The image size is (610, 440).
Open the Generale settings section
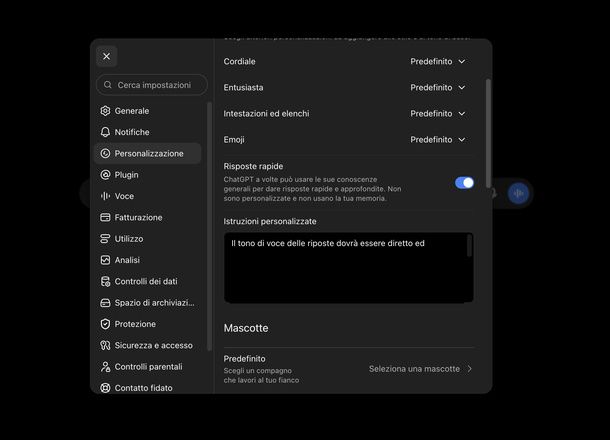tap(147, 111)
